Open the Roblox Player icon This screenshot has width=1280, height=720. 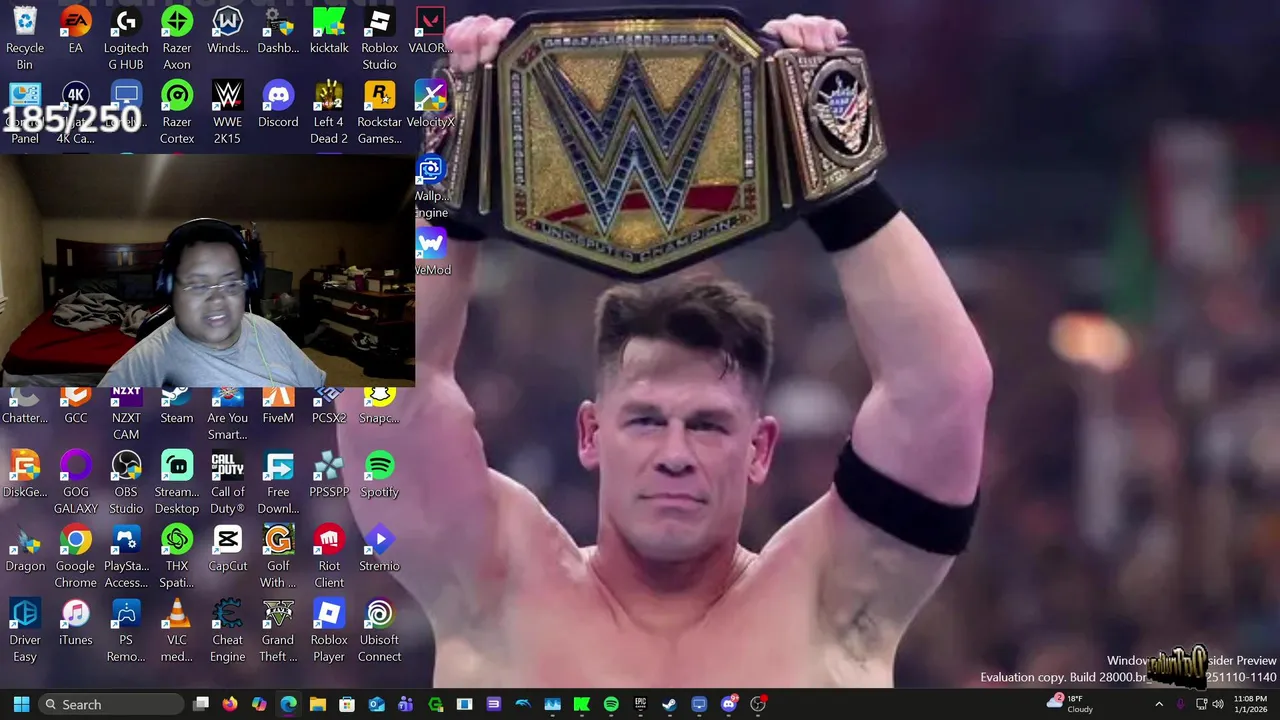(329, 630)
